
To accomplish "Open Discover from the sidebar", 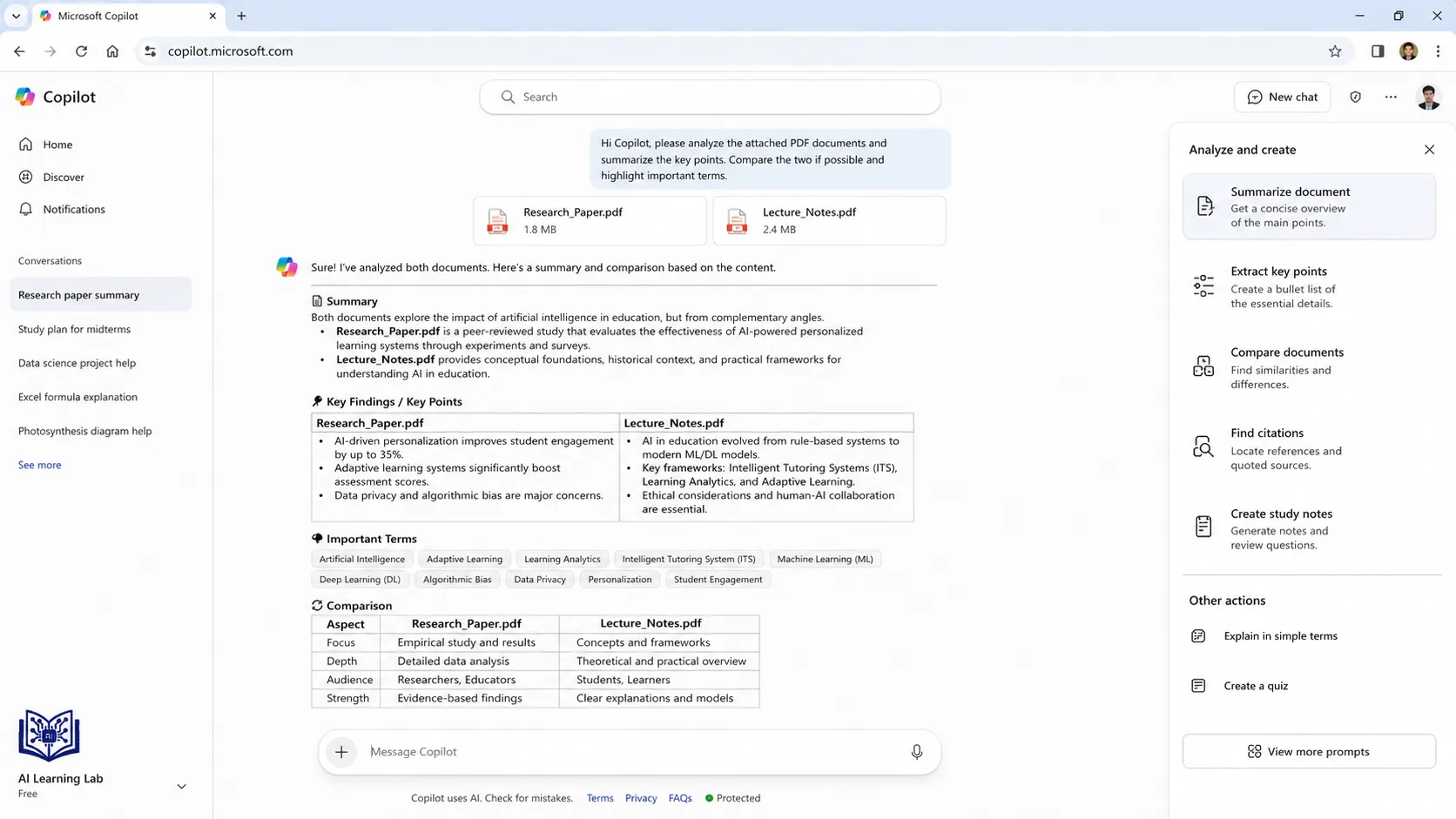I will click(64, 177).
